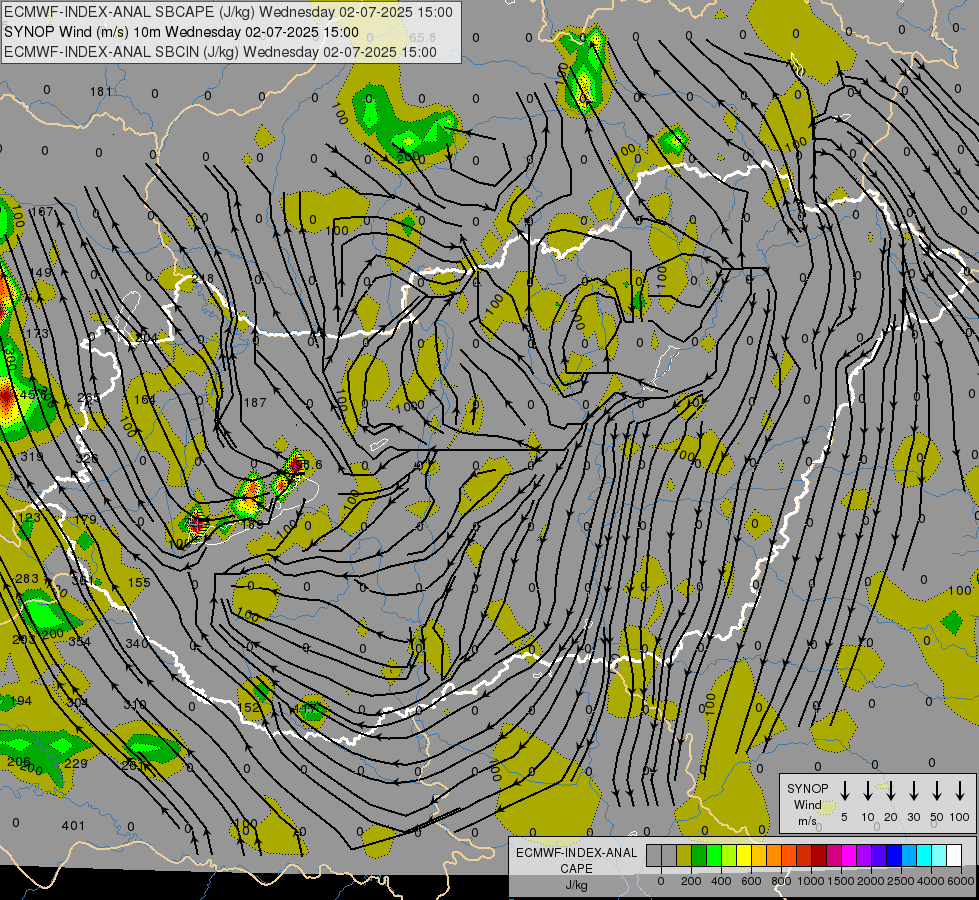Pick the olive swatch in CAPE legend
The image size is (979, 900).
tap(684, 855)
